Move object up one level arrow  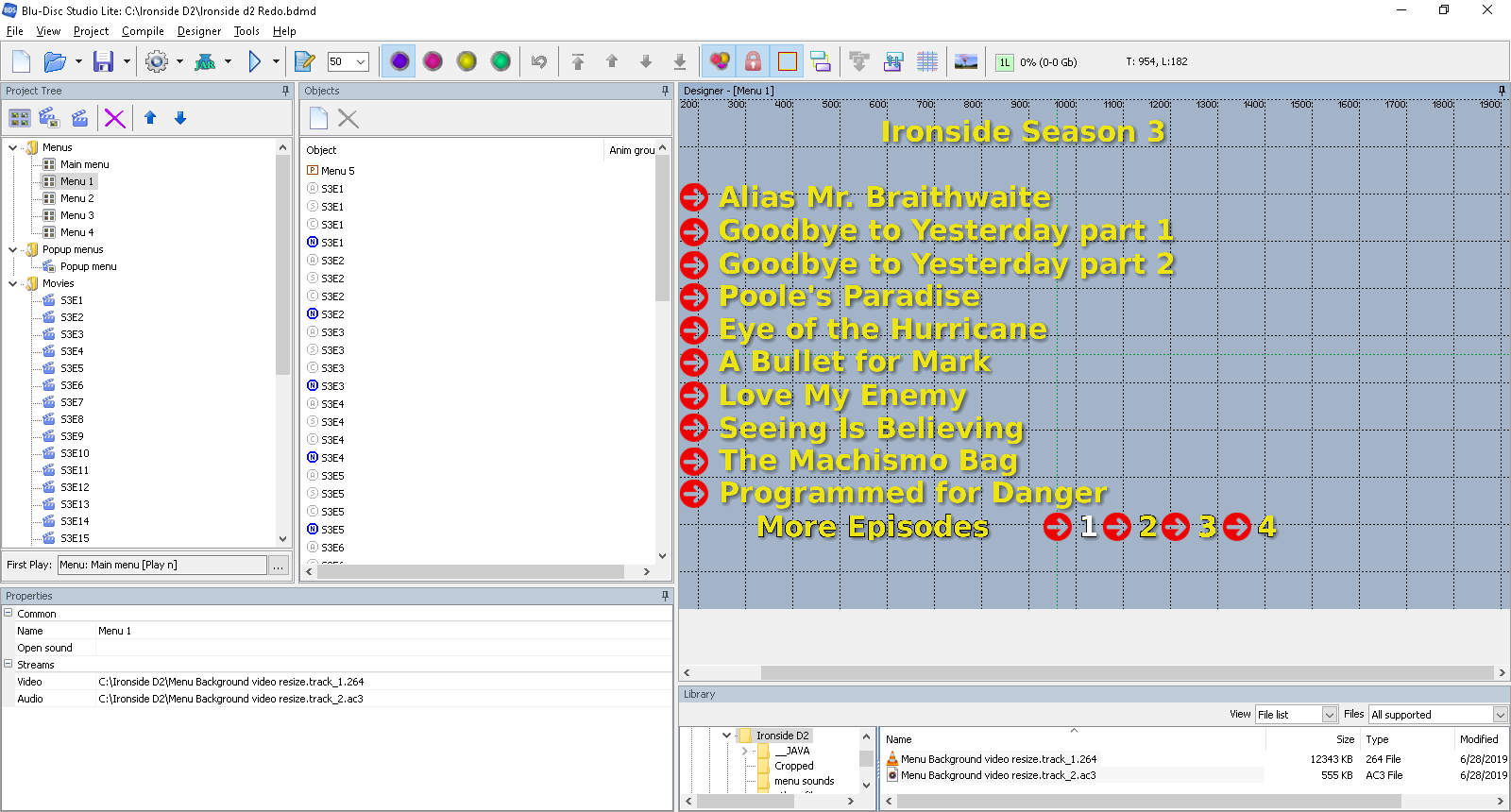point(612,62)
